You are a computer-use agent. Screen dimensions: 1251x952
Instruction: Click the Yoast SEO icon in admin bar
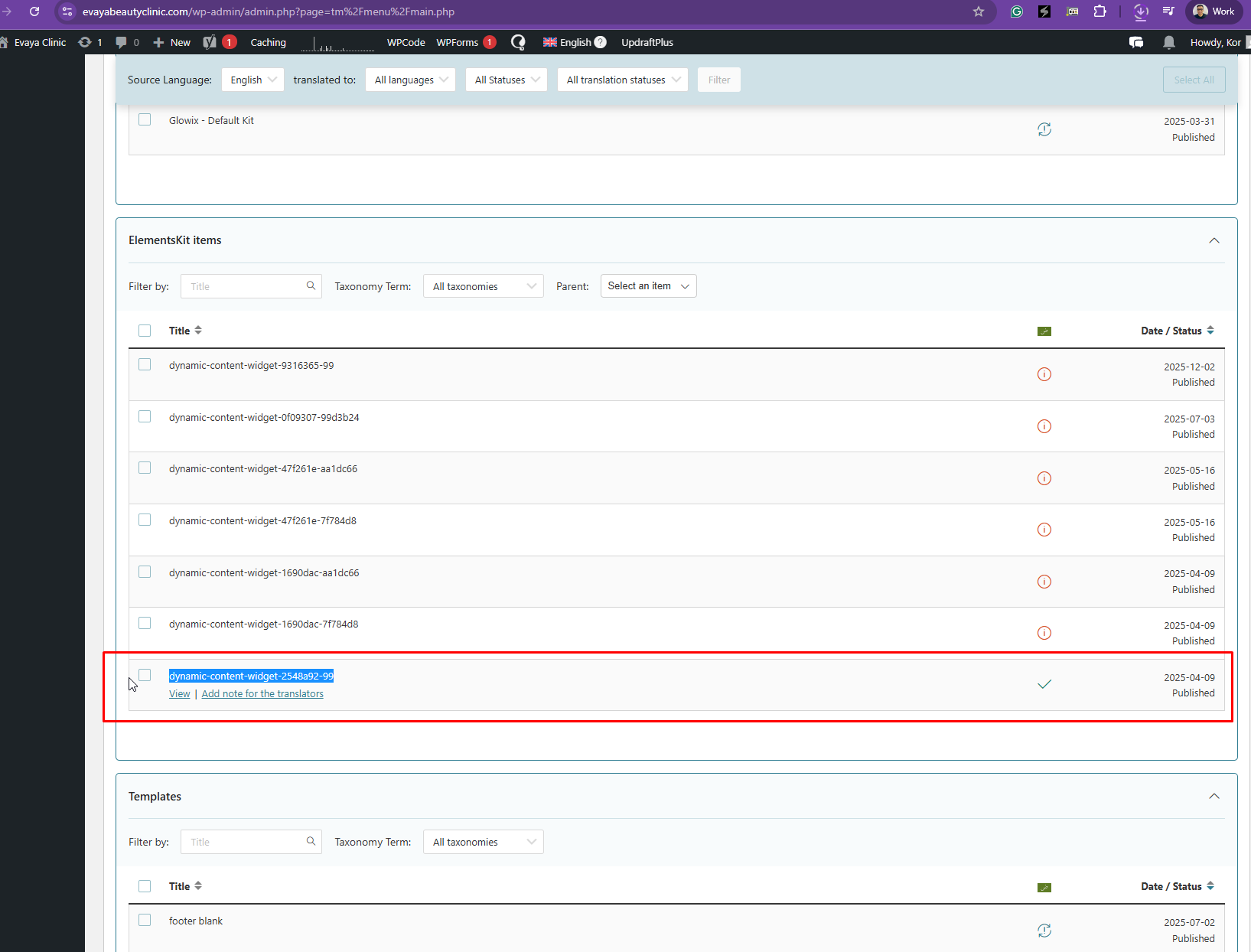(x=210, y=42)
